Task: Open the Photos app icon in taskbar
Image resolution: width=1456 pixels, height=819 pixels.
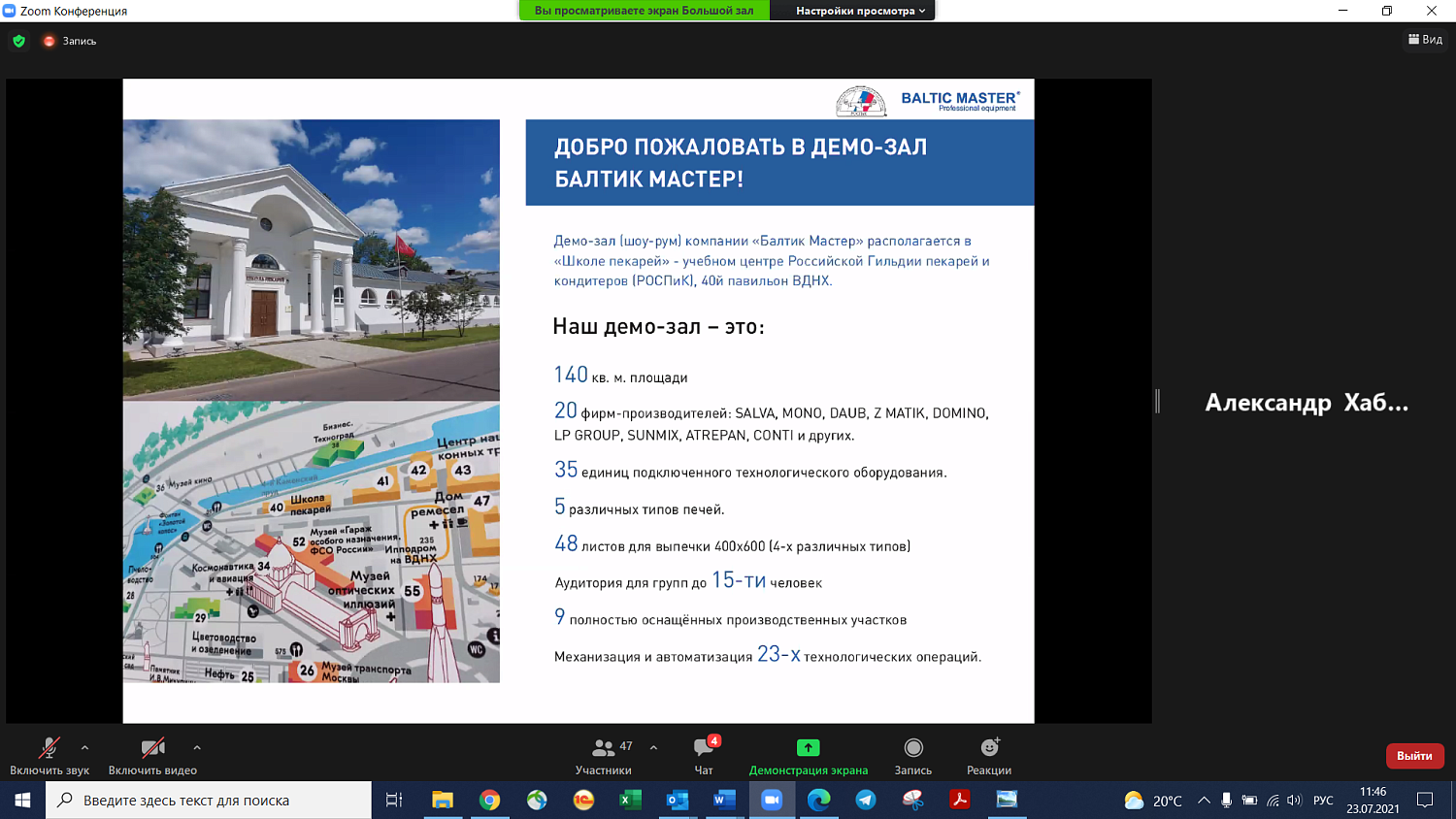Action: click(1007, 801)
